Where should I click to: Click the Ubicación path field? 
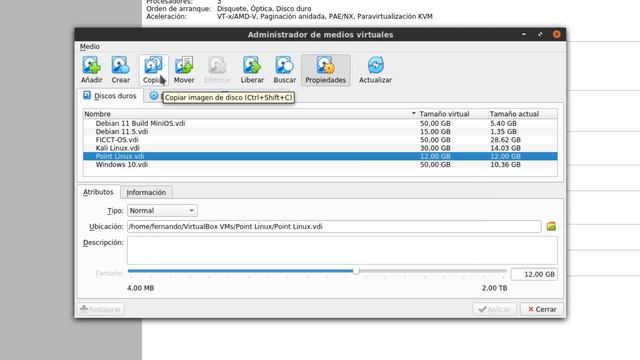(334, 227)
